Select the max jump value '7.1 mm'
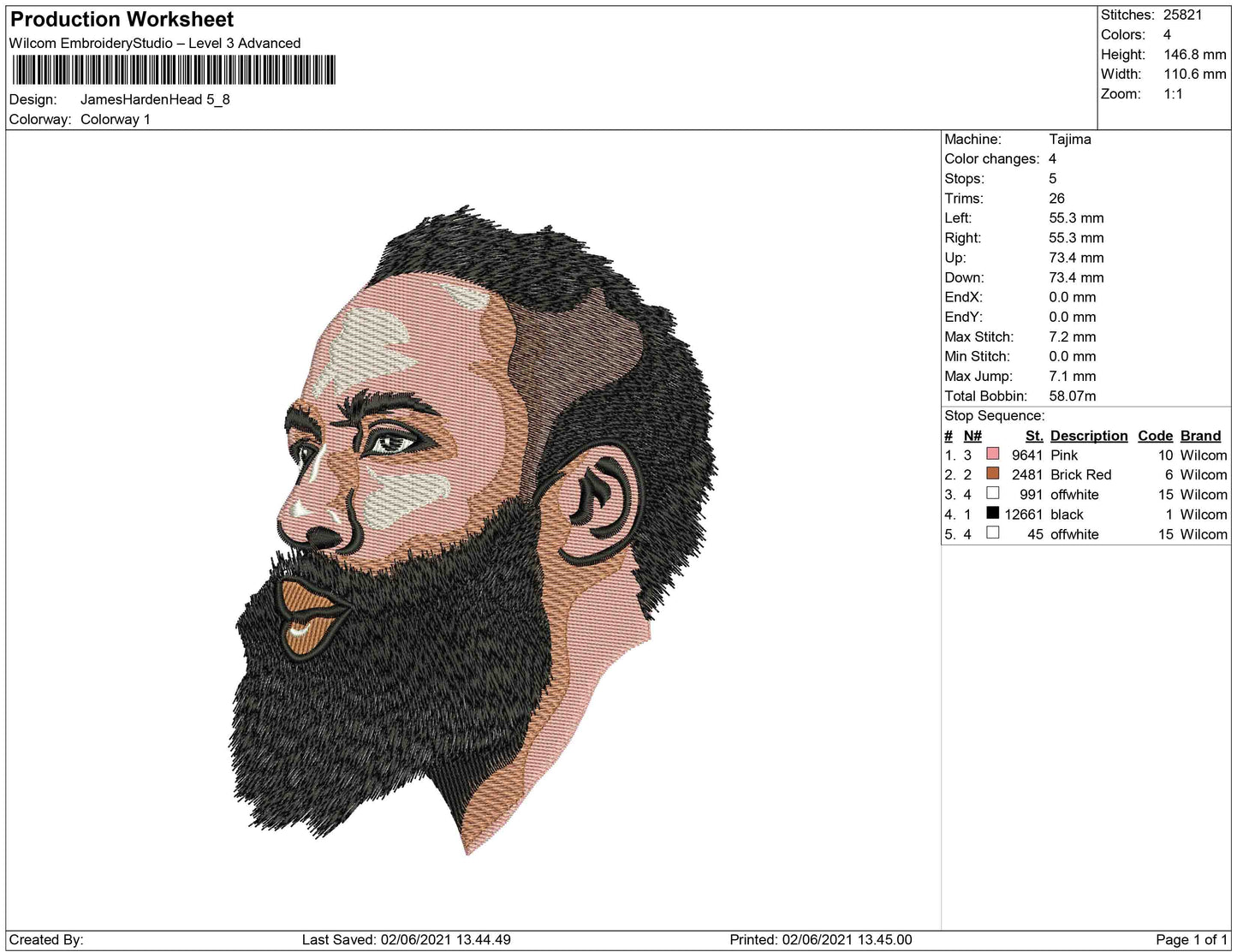 coord(1073,376)
